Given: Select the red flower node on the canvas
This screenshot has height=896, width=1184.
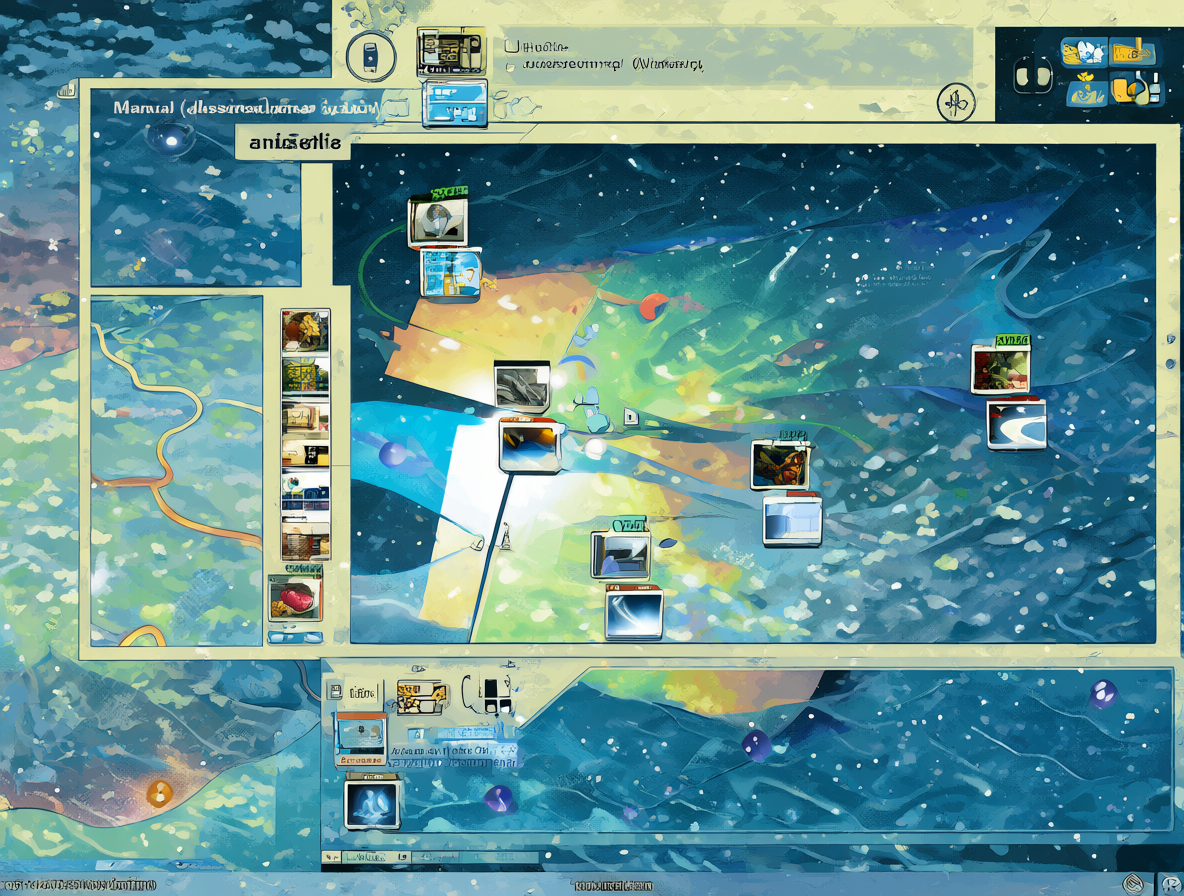Looking at the screenshot, I should coord(1000,369).
